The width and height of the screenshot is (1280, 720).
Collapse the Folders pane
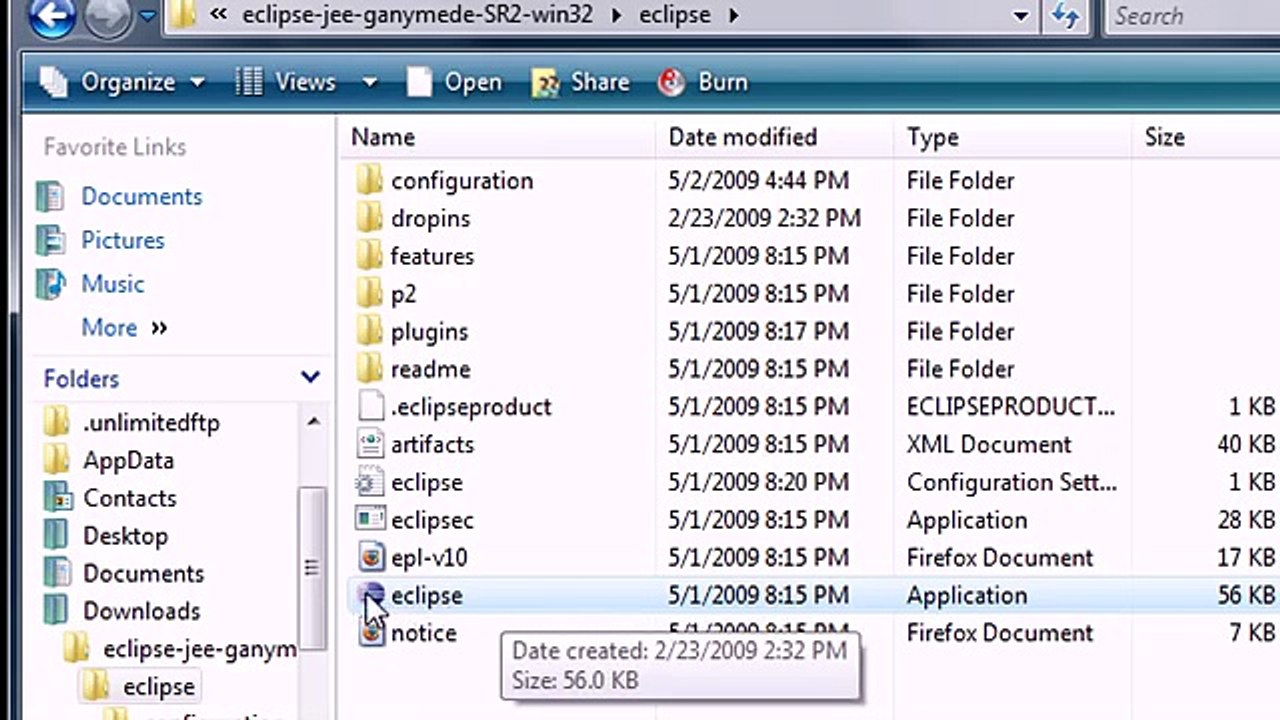click(310, 378)
